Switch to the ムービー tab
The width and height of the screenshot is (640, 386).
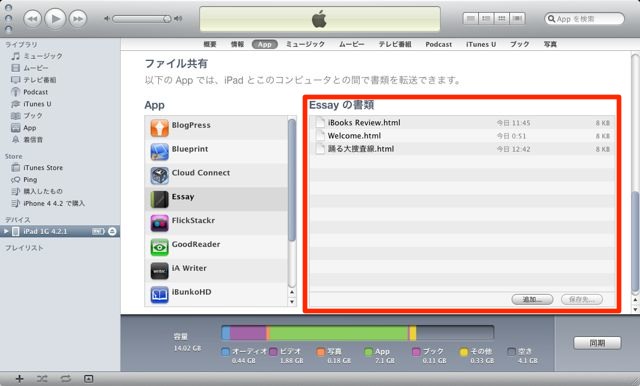351,44
